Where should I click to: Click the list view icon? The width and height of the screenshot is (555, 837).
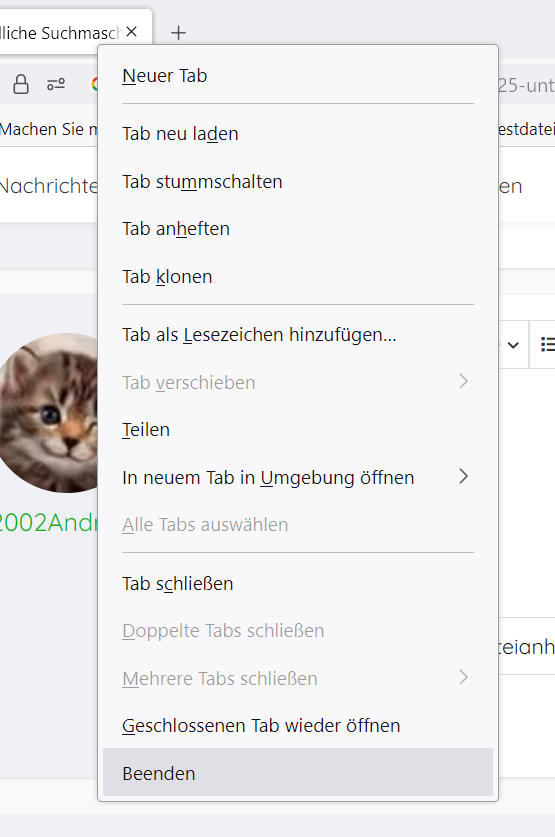[x=547, y=344]
